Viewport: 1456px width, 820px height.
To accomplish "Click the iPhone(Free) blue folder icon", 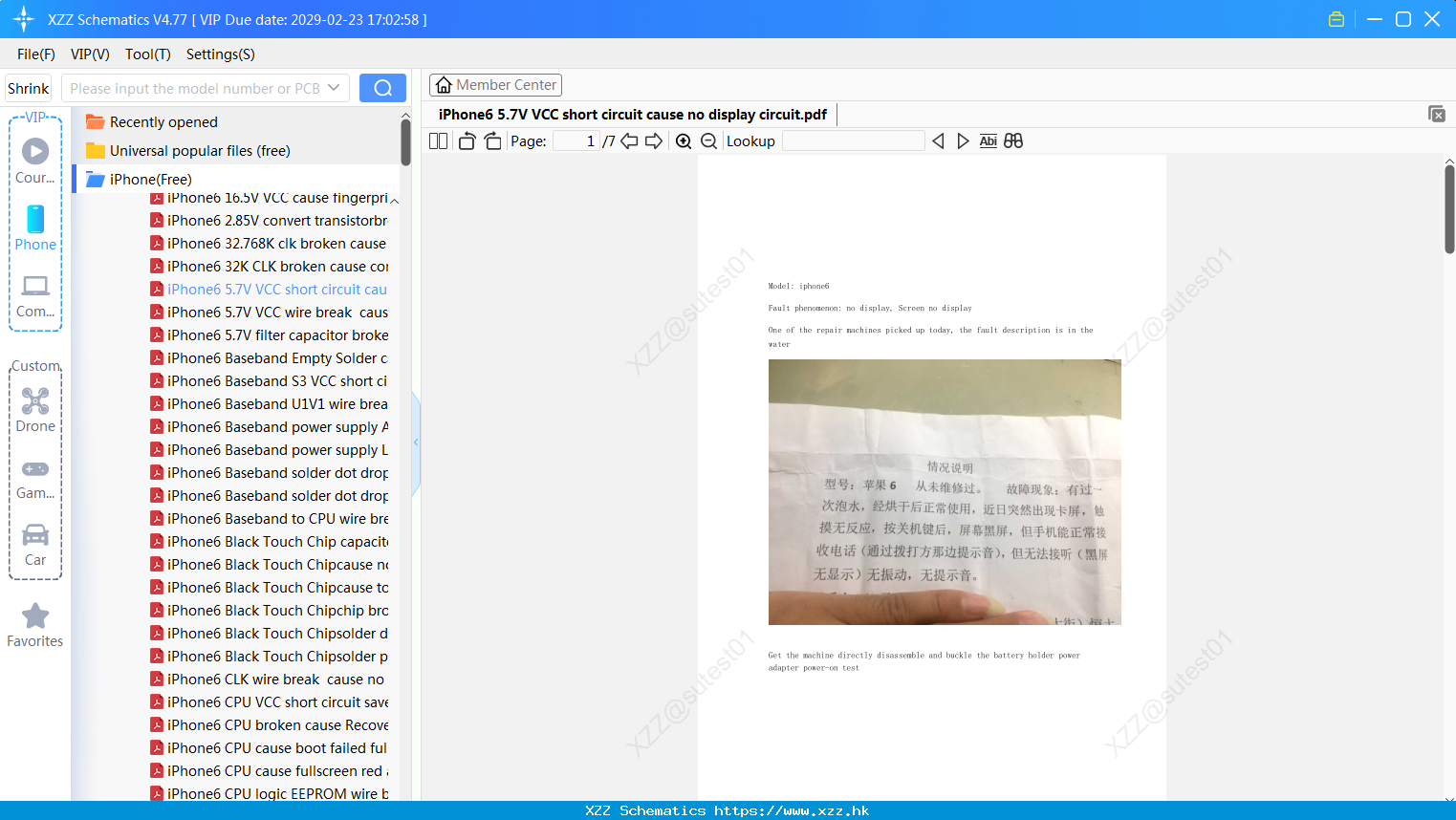I will pyautogui.click(x=95, y=179).
